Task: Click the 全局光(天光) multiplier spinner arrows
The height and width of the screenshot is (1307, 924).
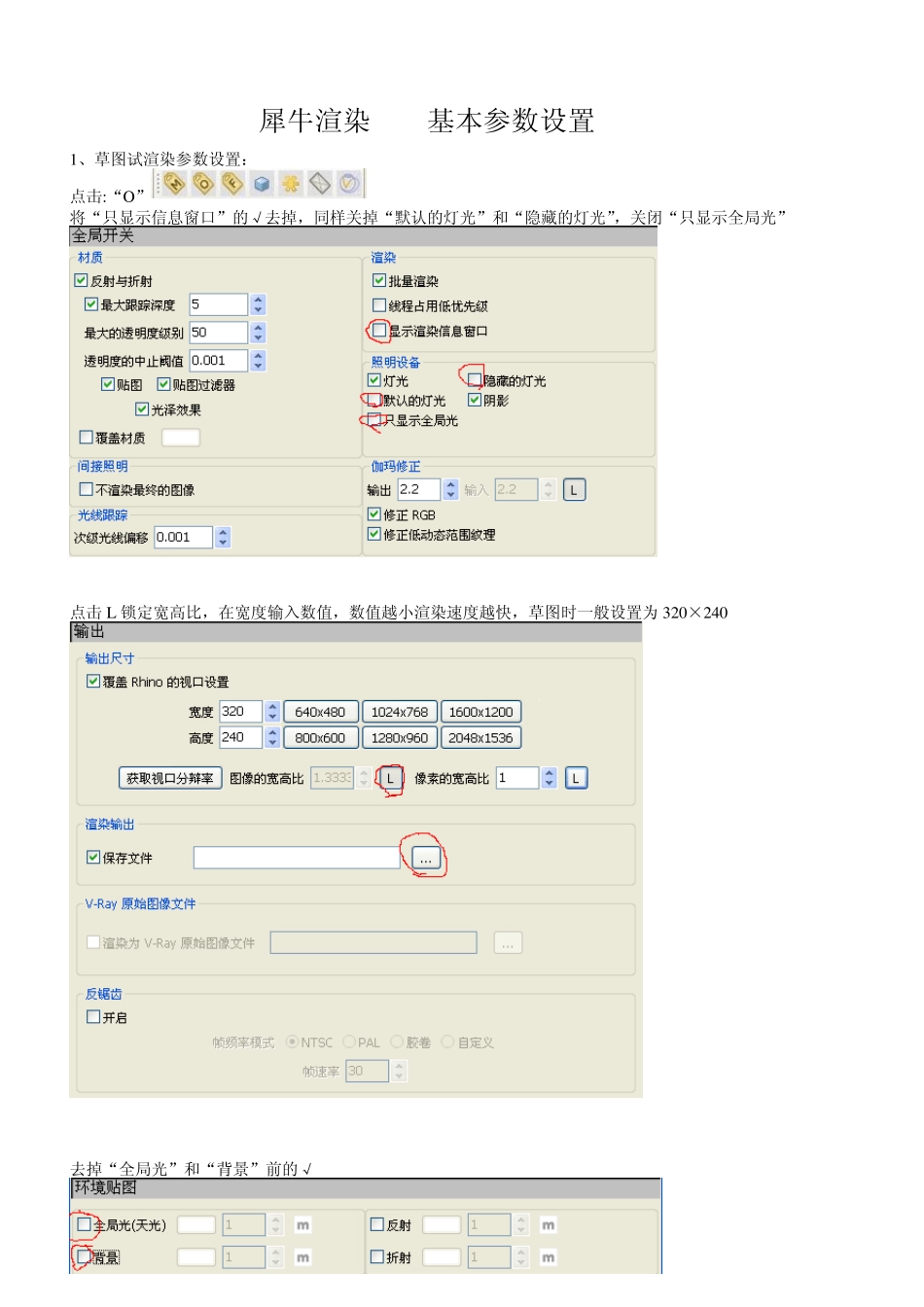Action: pyautogui.click(x=276, y=1224)
